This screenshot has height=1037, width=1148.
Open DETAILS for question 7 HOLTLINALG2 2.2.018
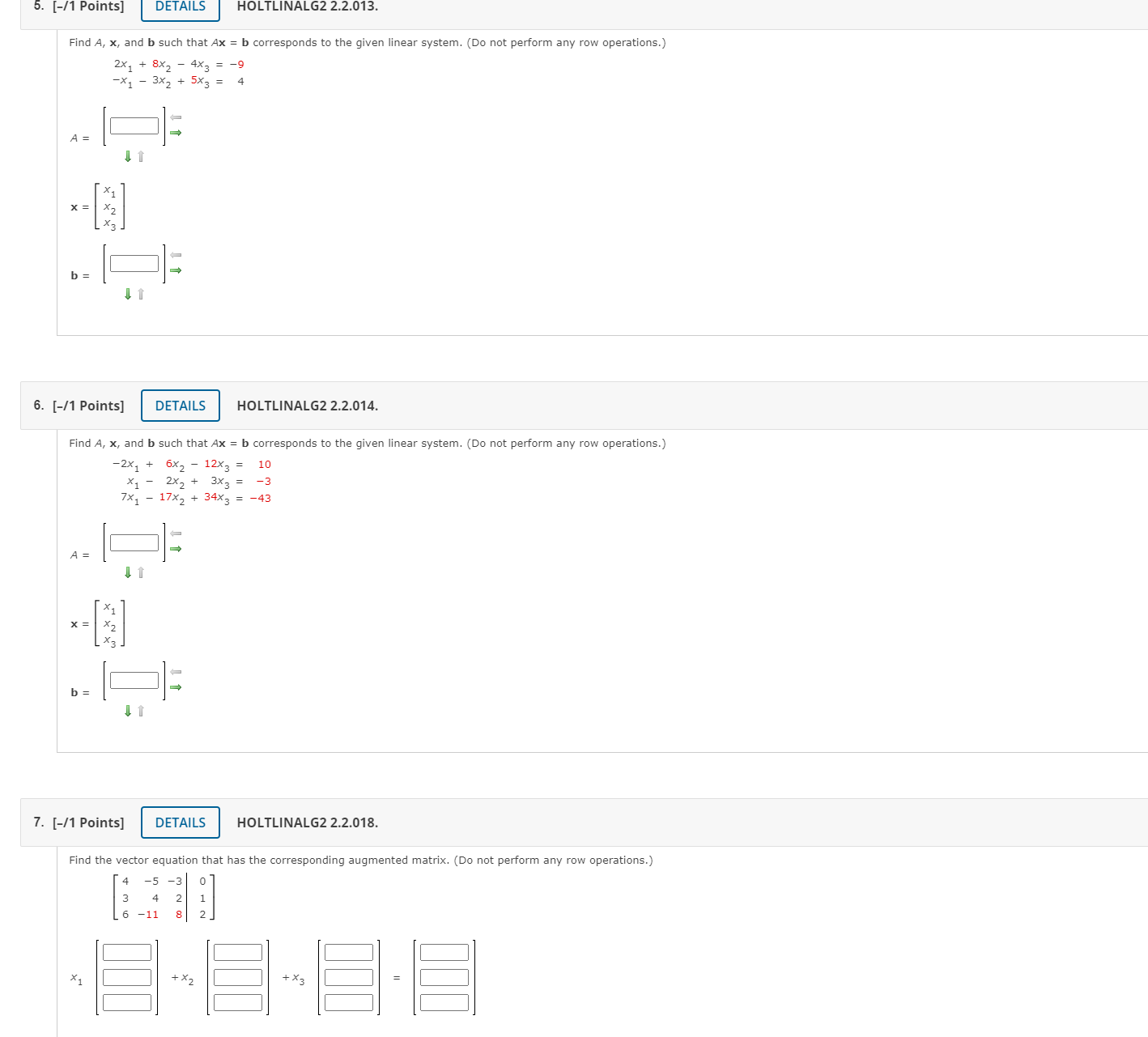tap(181, 822)
